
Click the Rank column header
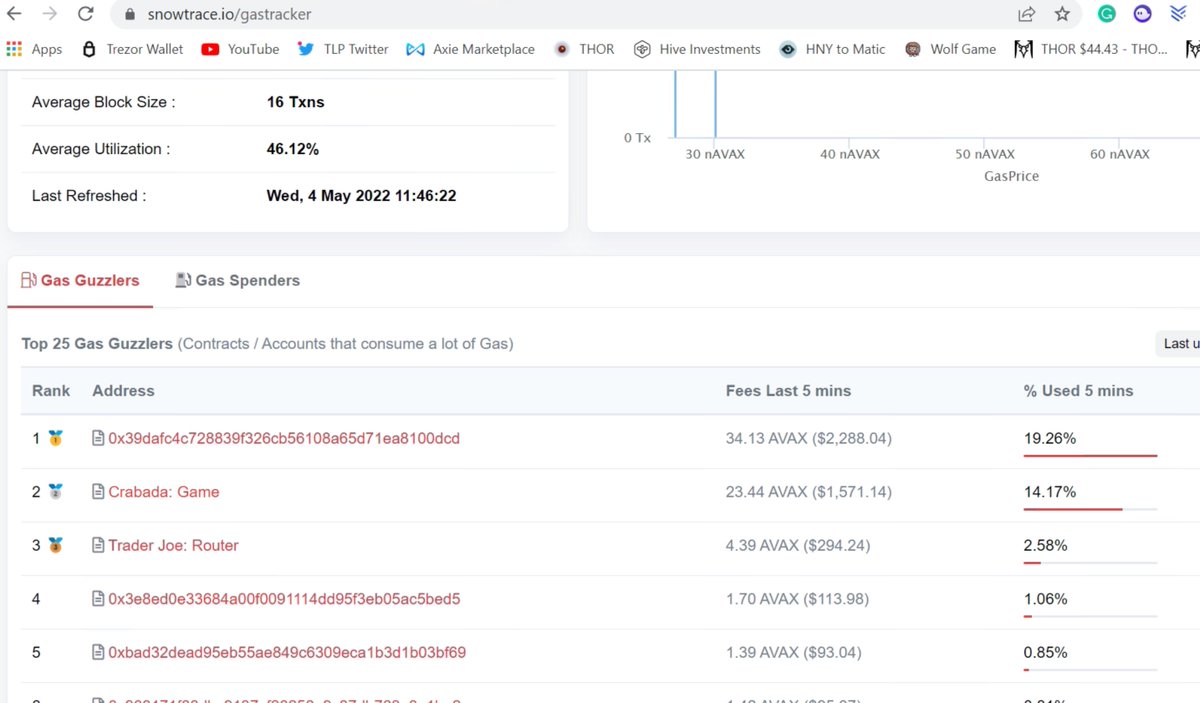(x=50, y=391)
